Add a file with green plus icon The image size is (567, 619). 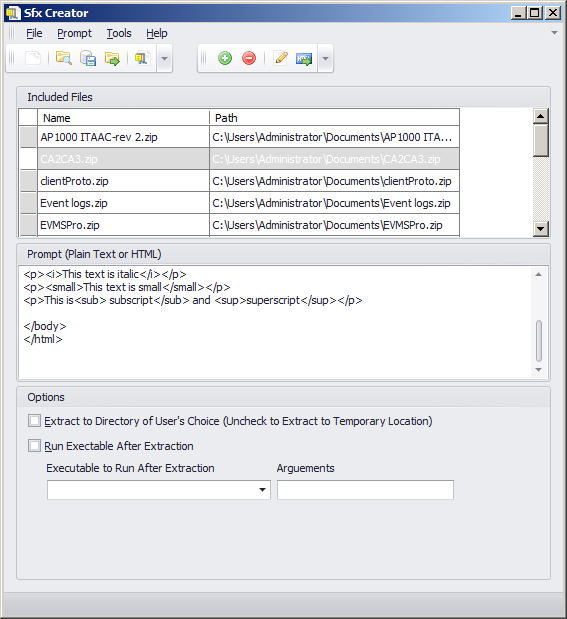pos(225,58)
